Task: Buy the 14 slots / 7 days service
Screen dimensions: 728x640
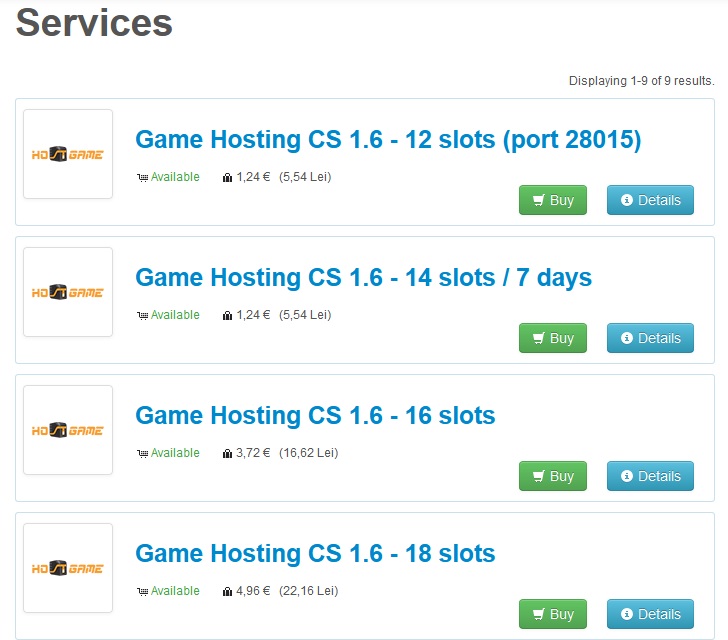Action: [552, 338]
